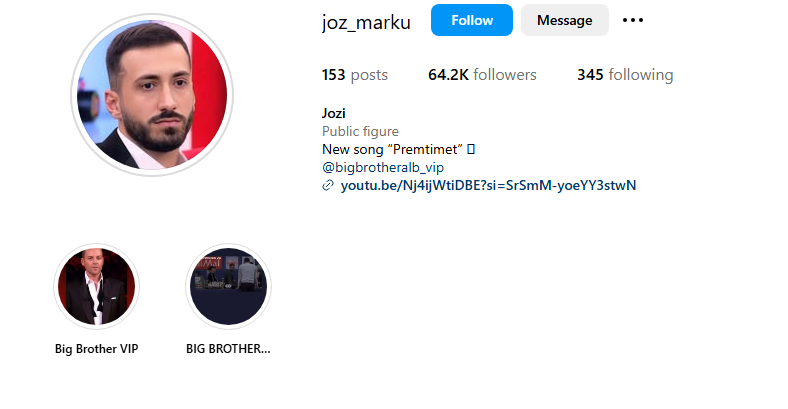Screen dimensions: 788x409
Task: Click the emoji after Premtimet
Action: pyautogui.click(x=471, y=149)
